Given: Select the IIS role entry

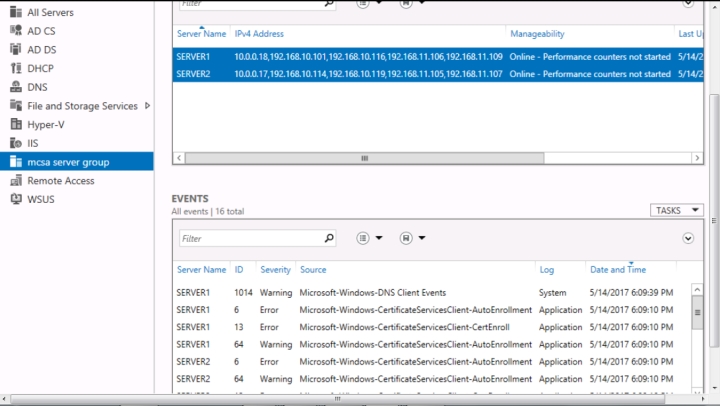Looking at the screenshot, I should coord(33,143).
